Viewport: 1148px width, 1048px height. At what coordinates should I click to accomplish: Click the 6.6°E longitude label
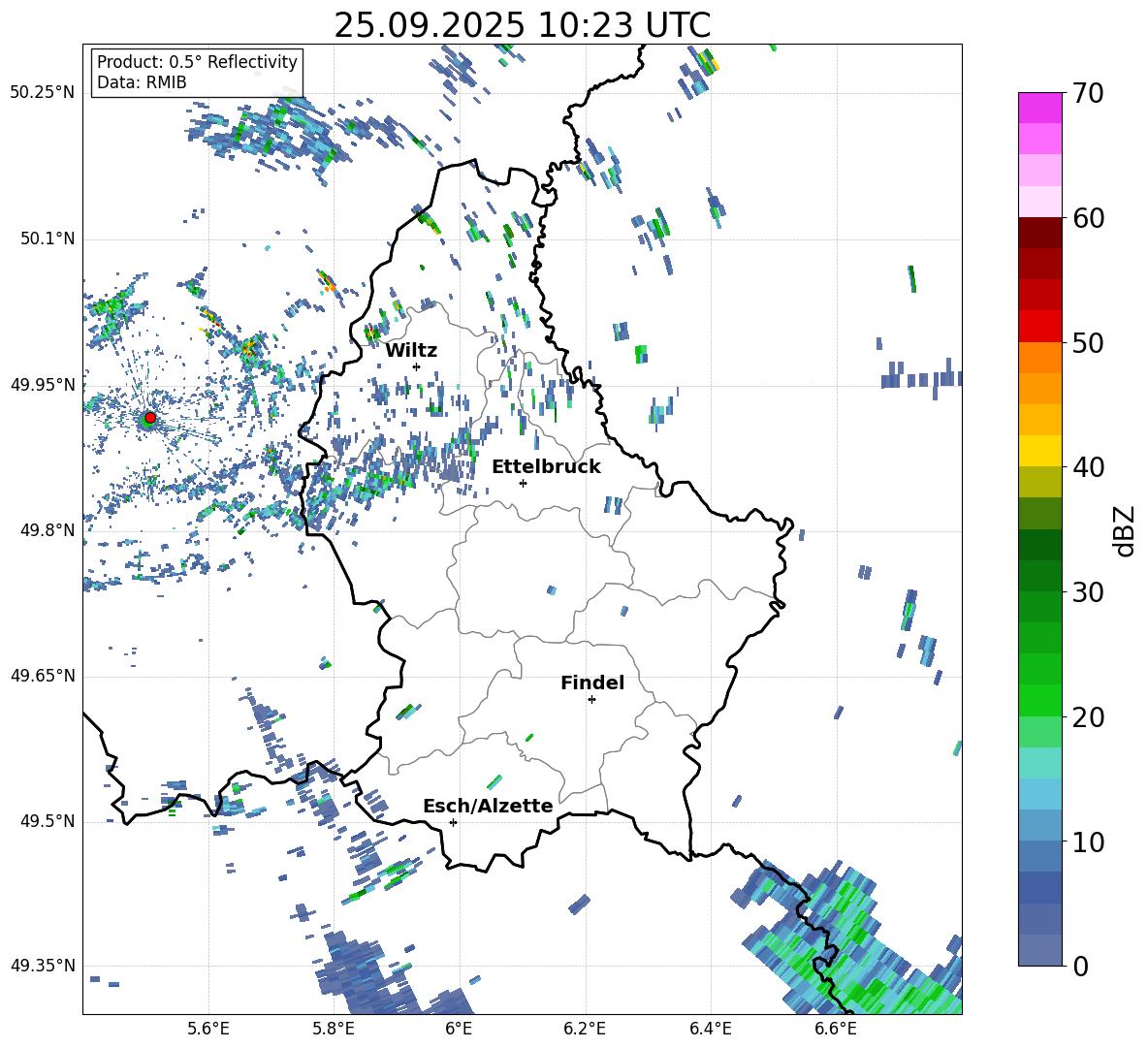point(836,1029)
